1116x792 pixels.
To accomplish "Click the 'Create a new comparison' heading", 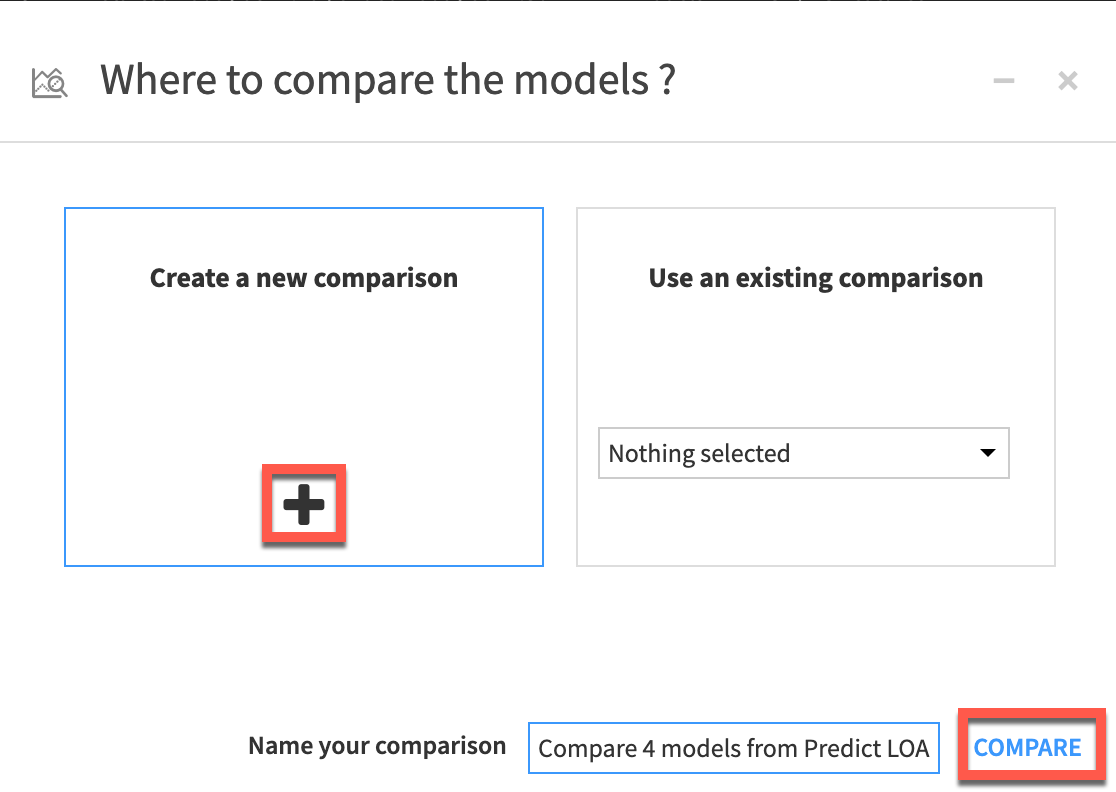I will click(304, 278).
